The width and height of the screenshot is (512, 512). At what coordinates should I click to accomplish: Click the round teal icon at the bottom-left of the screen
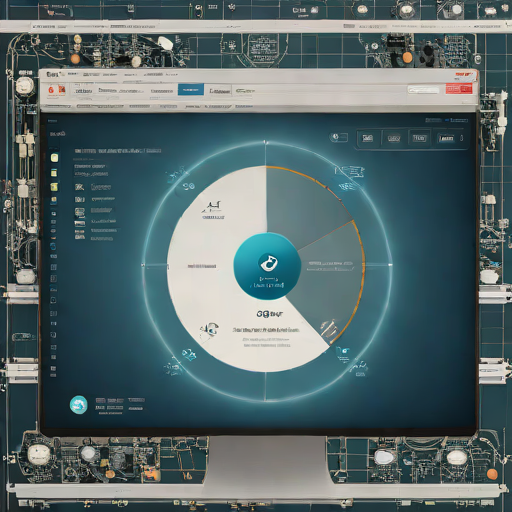click(79, 405)
